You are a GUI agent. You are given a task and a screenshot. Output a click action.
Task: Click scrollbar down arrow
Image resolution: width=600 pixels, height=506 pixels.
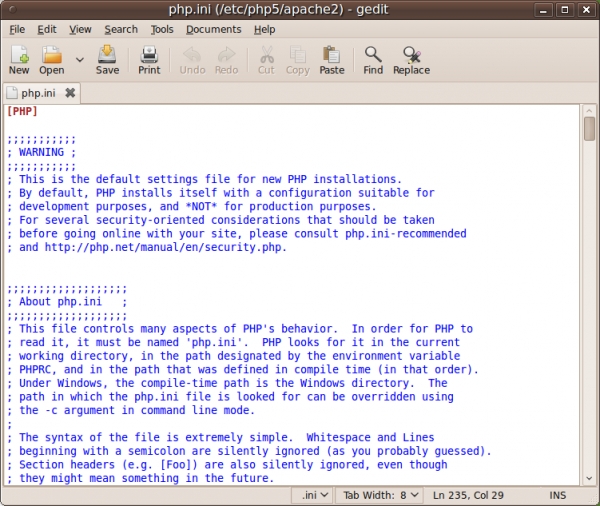[x=589, y=478]
